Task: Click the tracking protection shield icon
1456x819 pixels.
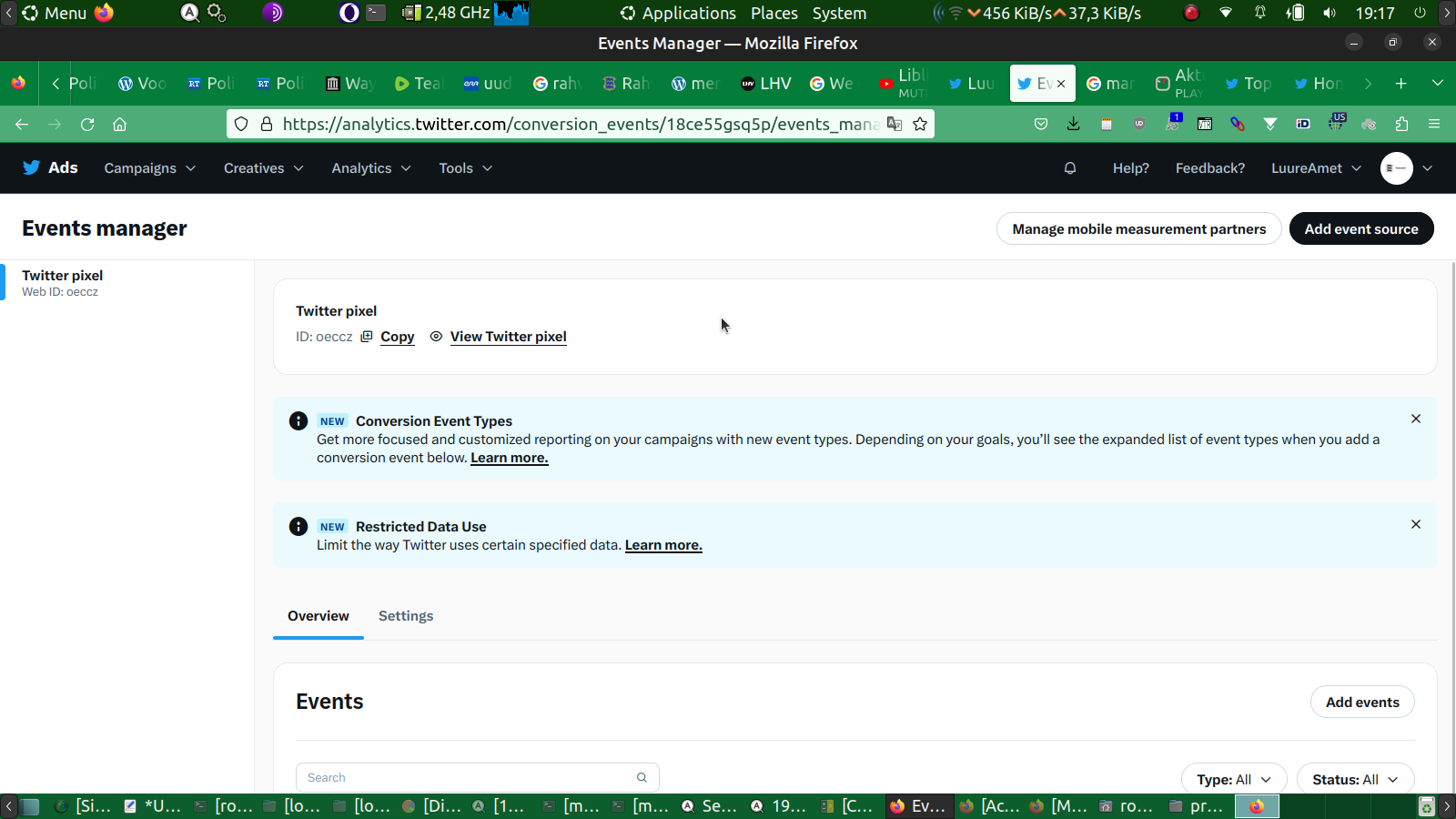Action: (x=241, y=124)
